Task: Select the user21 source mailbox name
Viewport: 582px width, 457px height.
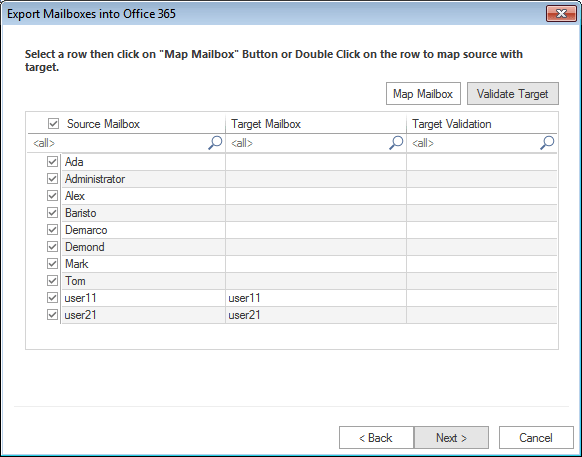Action: click(81, 315)
